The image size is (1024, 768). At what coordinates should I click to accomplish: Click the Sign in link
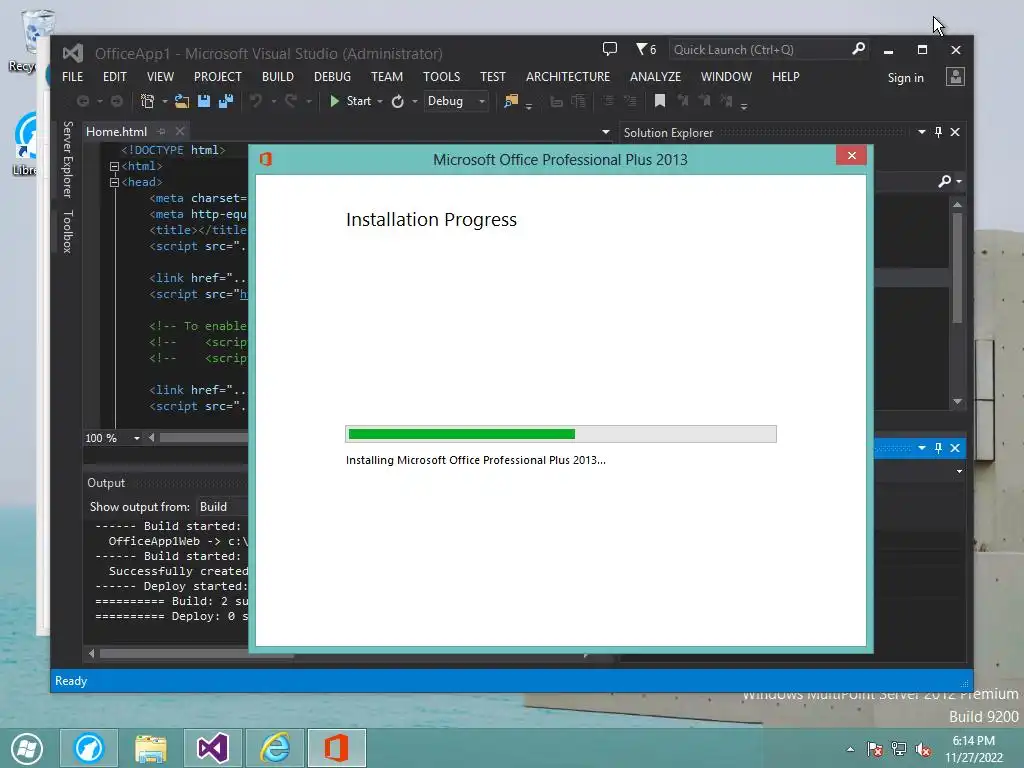(x=905, y=78)
